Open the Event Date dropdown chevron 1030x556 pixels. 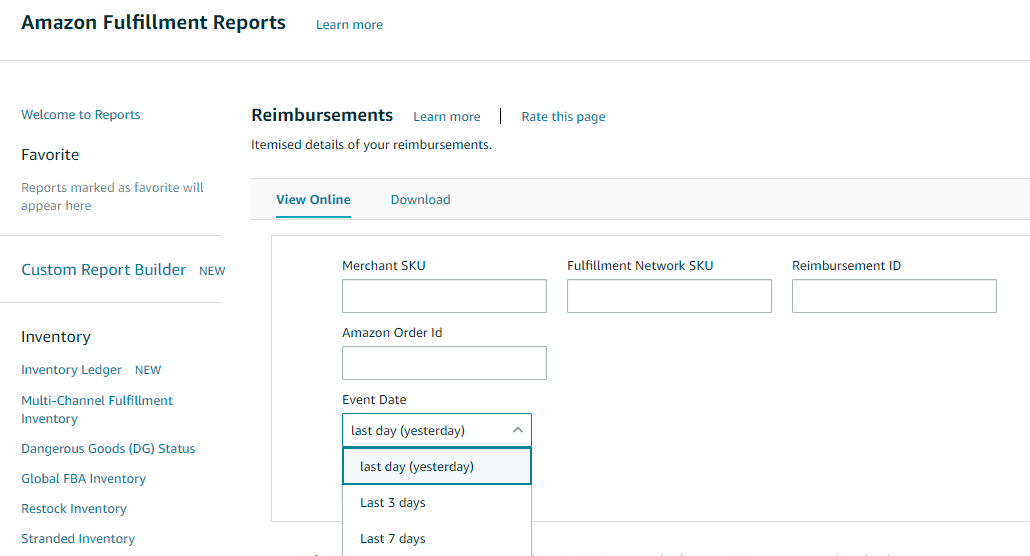coord(517,430)
